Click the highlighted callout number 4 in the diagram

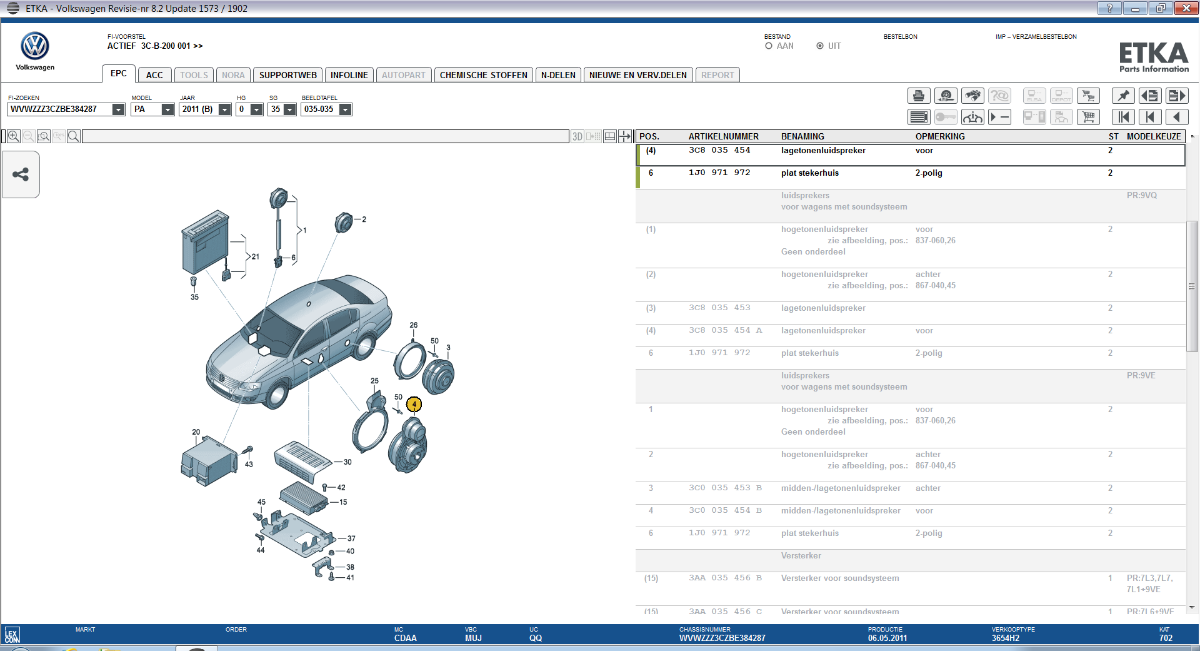tap(414, 405)
